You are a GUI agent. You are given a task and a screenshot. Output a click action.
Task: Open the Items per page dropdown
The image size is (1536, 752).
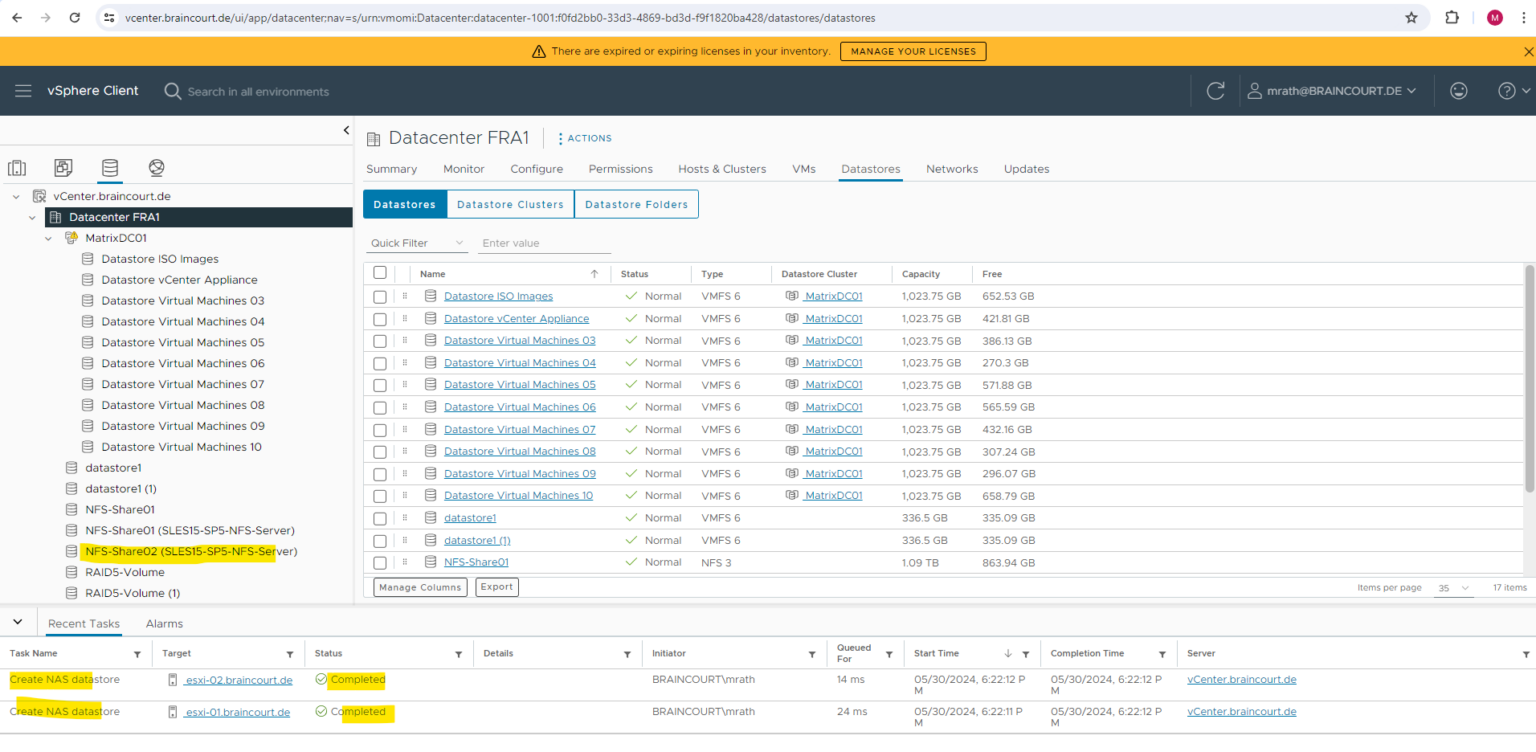point(1453,588)
